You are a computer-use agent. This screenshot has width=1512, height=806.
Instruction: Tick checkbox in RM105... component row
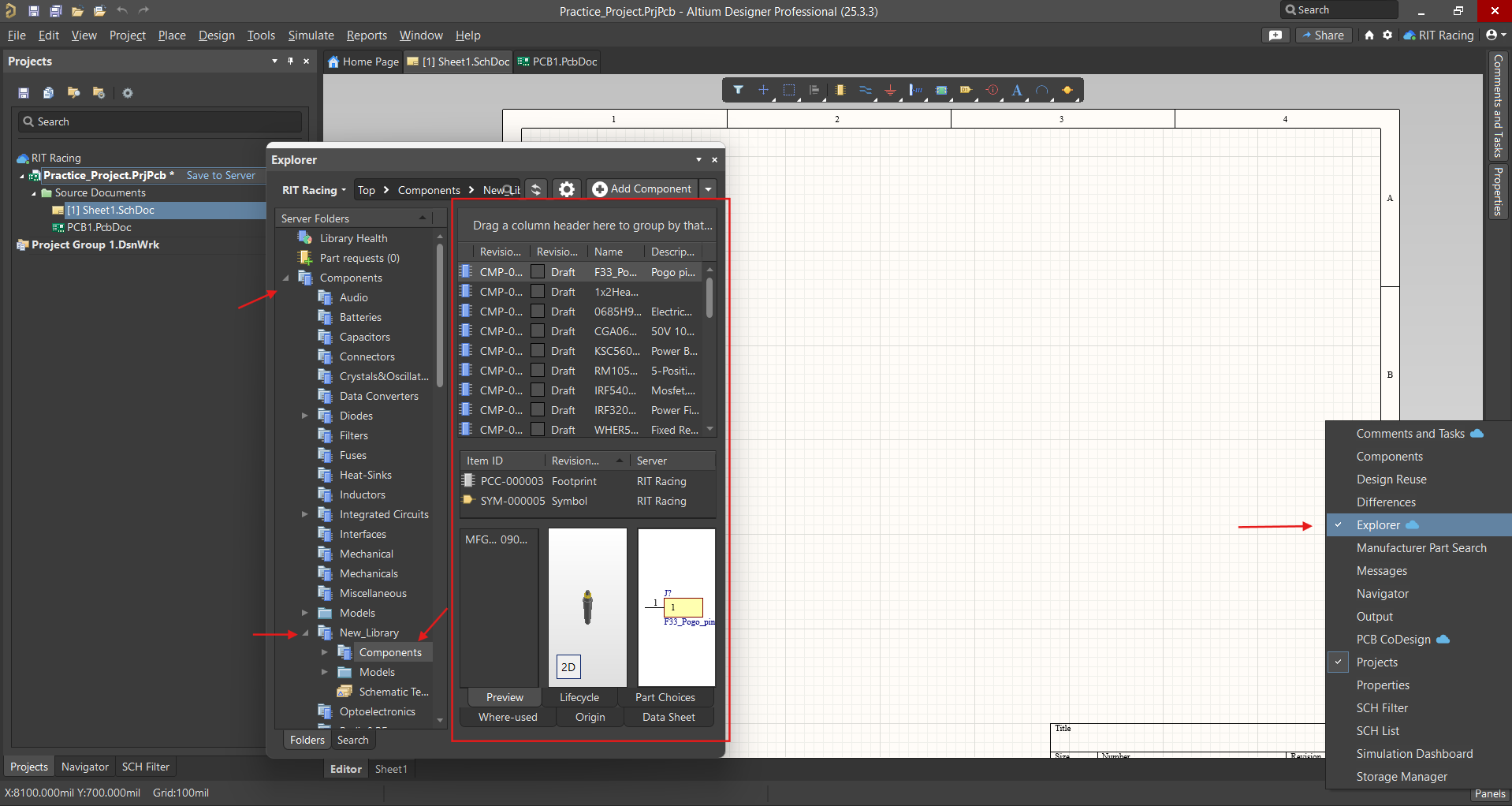538,370
